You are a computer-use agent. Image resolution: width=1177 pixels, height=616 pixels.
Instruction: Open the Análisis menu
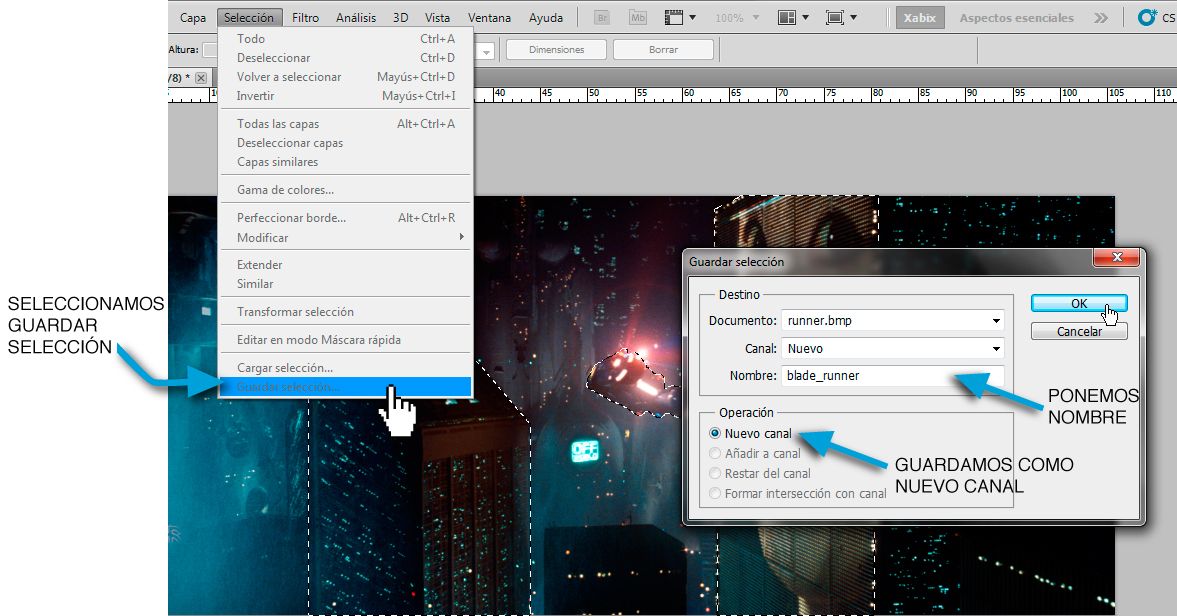point(356,17)
